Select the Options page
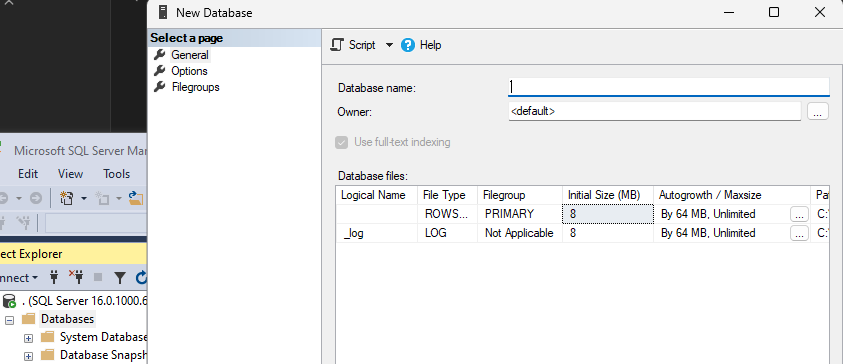This screenshot has width=843, height=364. pyautogui.click(x=189, y=71)
